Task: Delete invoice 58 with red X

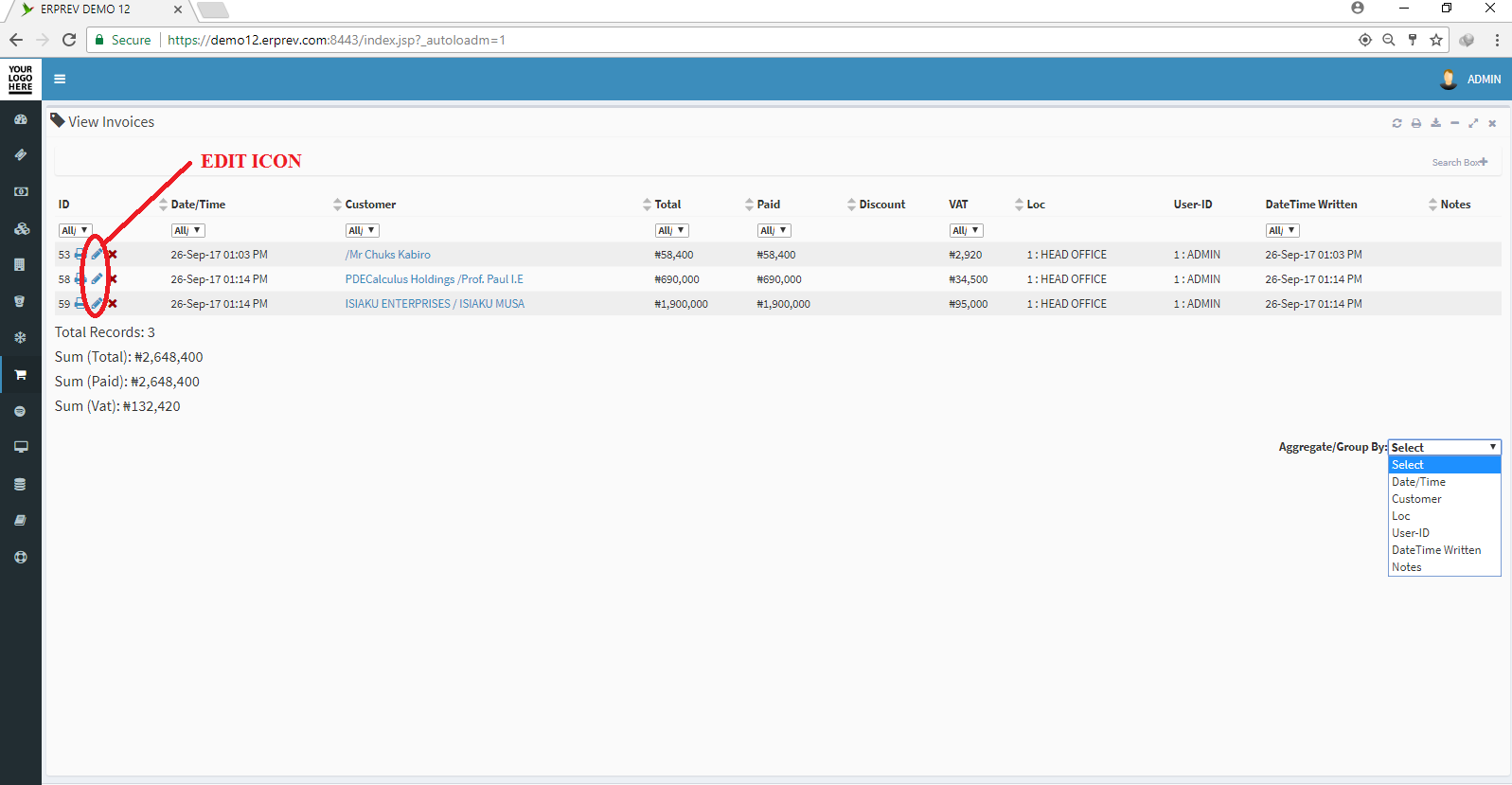Action: (112, 278)
